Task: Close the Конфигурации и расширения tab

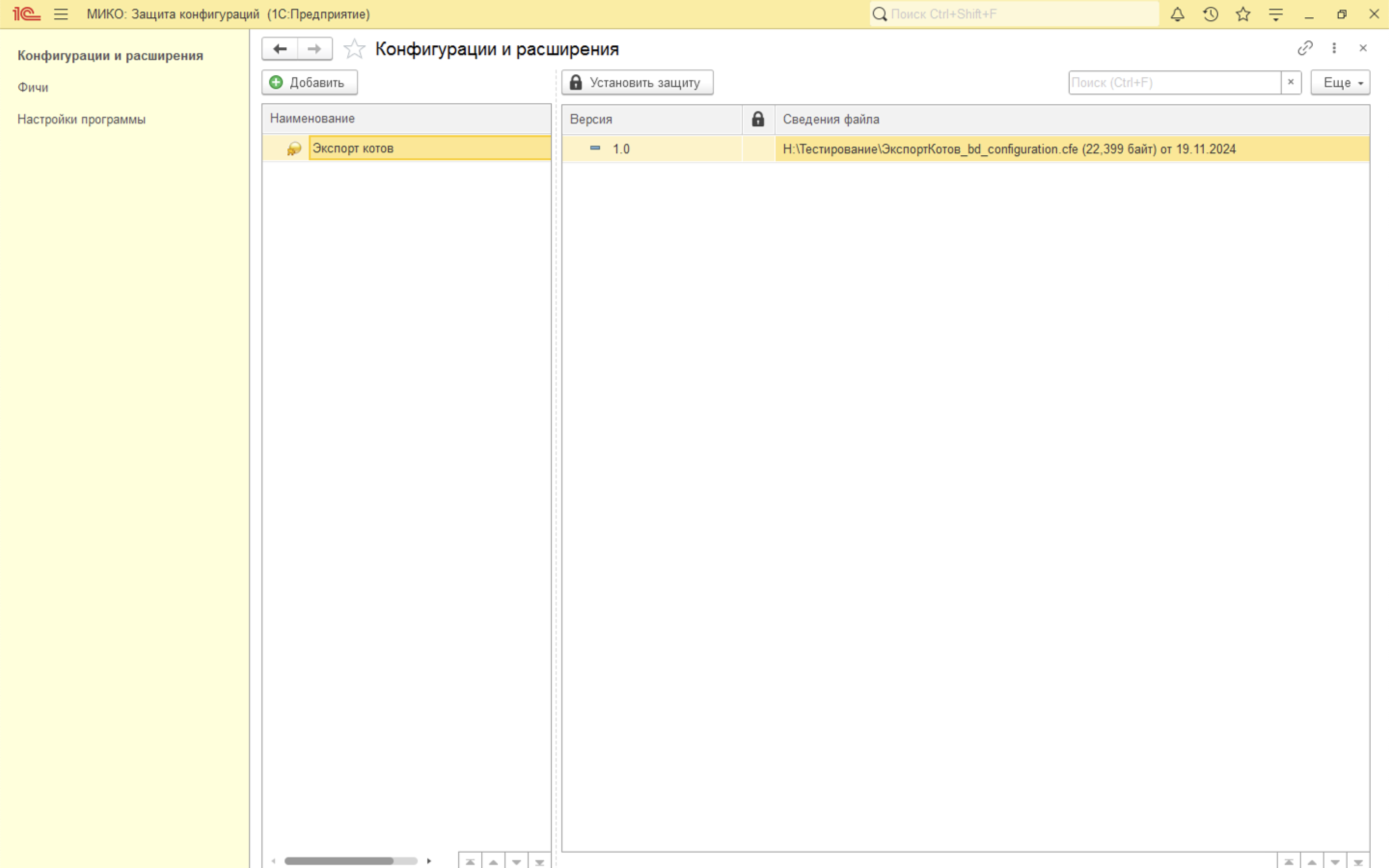Action: pyautogui.click(x=1363, y=48)
